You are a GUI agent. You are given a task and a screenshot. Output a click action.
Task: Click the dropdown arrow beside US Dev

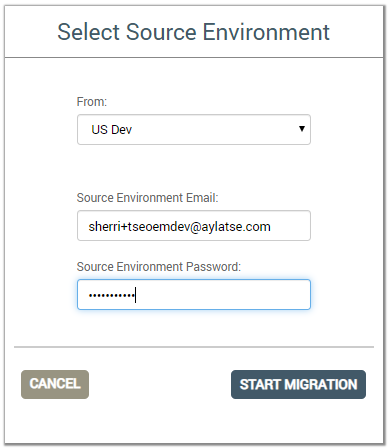tap(302, 129)
